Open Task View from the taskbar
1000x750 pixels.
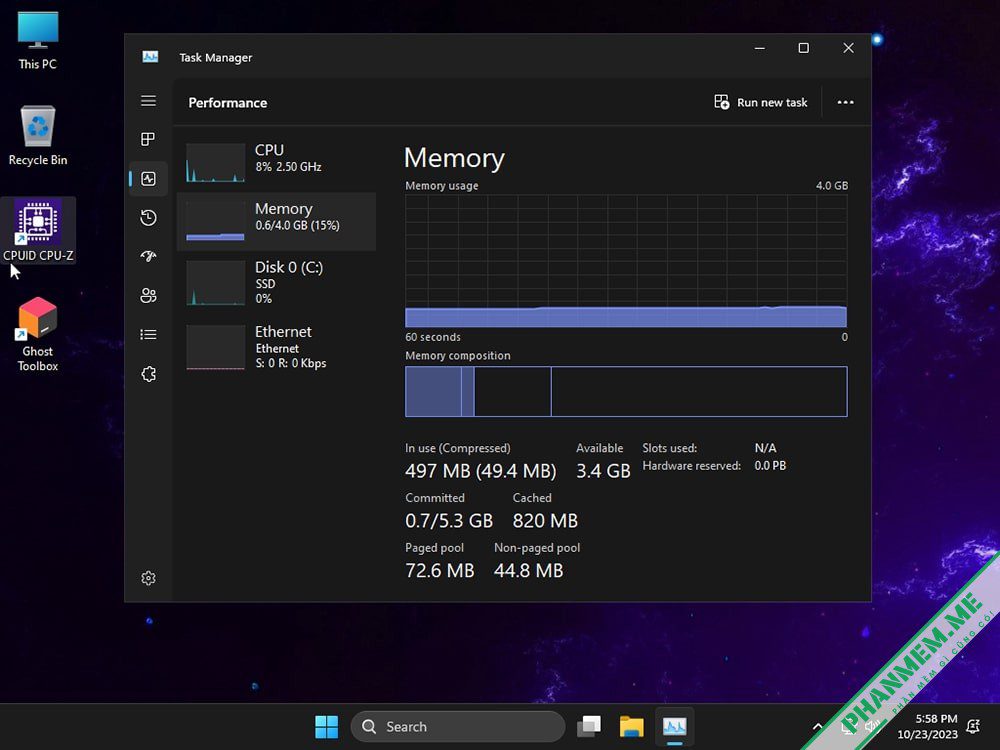tap(589, 726)
